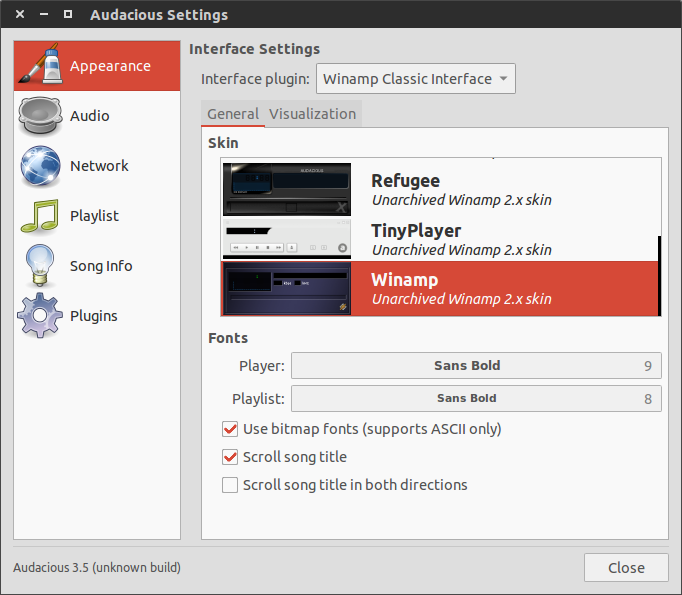Select the Refugee skin thumbnail
Image resolution: width=682 pixels, height=595 pixels.
(286, 189)
